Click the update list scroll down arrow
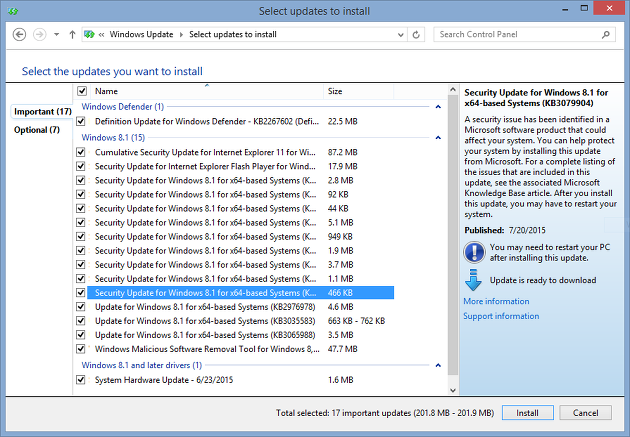The image size is (630, 437). 453,390
